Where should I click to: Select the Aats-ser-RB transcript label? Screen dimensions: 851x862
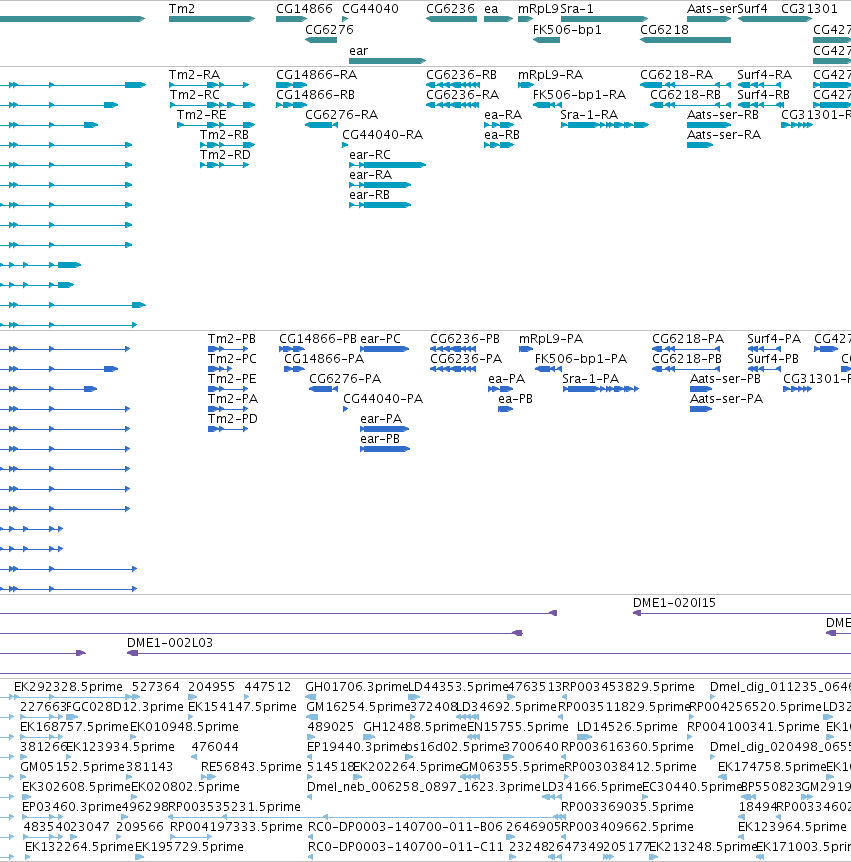723,115
